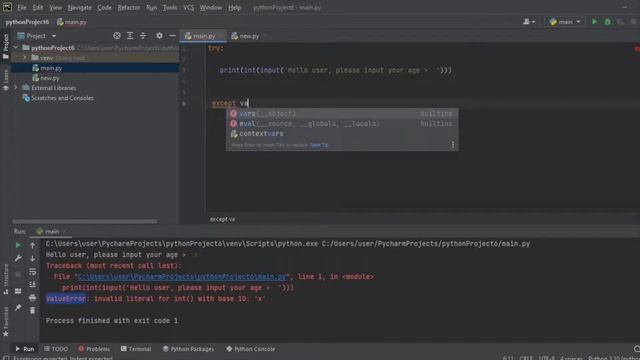Open Python Packages tool window
640x360 pixels.
tap(188, 349)
